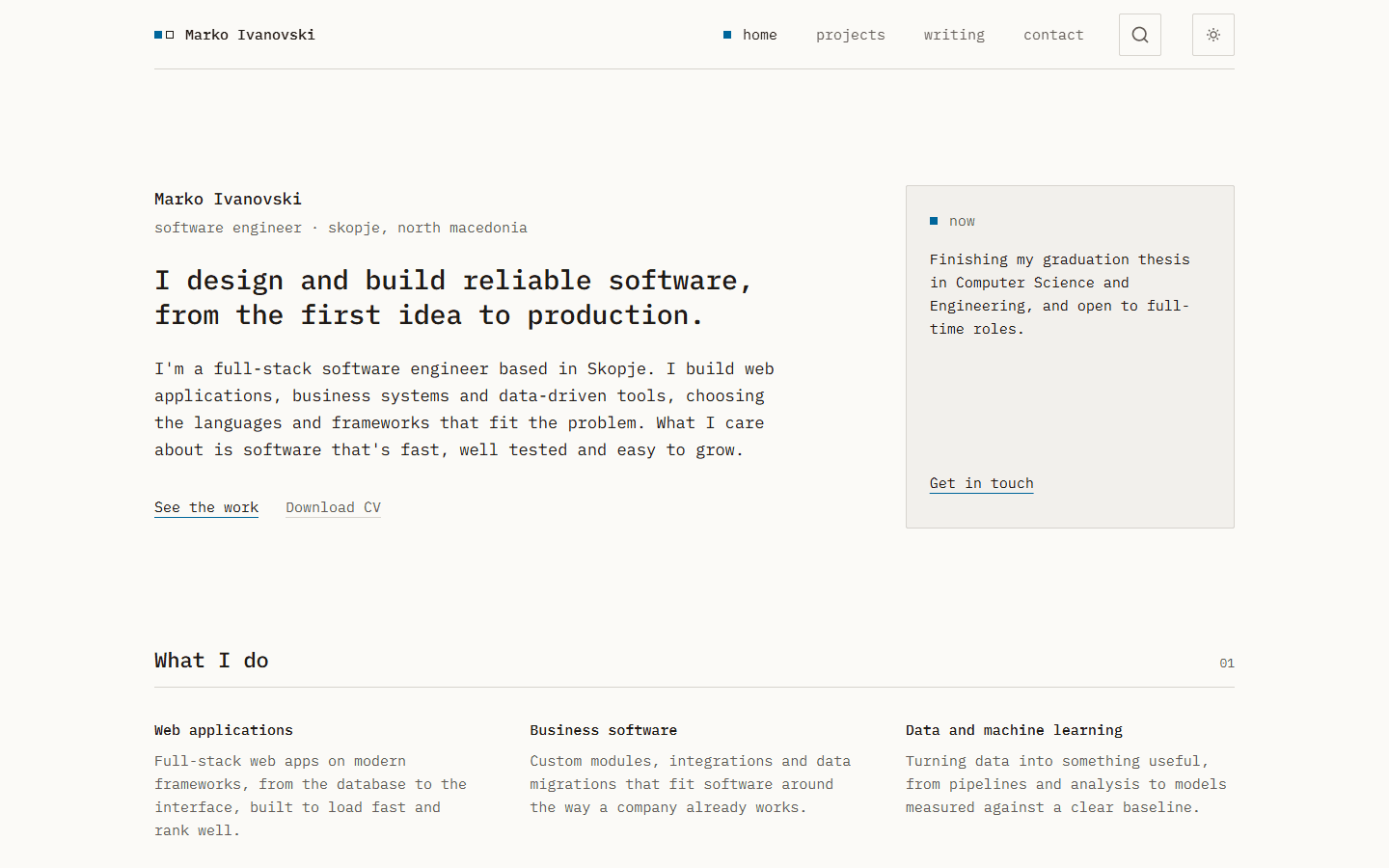Toggle the light/dark theme sun button
The height and width of the screenshot is (868, 1389).
[x=1212, y=35]
